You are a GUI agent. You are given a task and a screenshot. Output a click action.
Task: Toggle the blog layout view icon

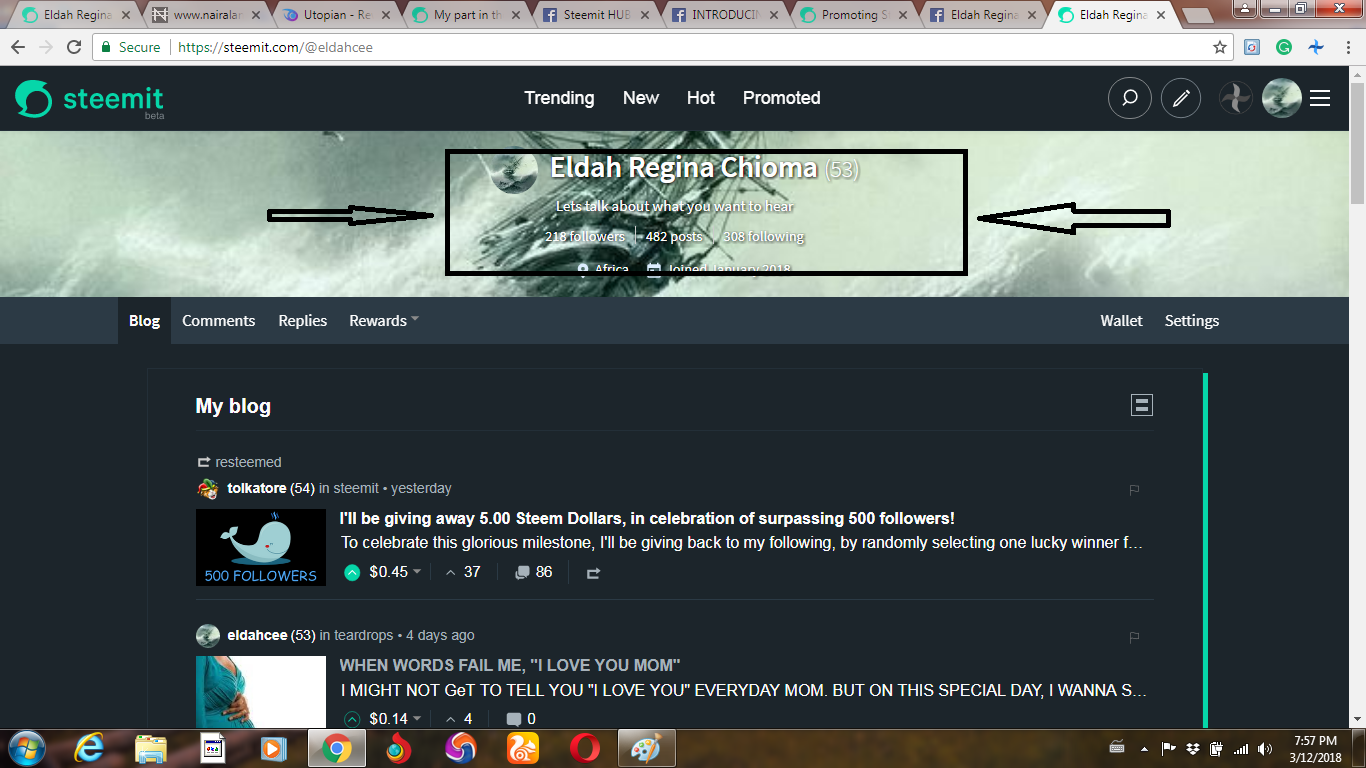(x=1142, y=405)
